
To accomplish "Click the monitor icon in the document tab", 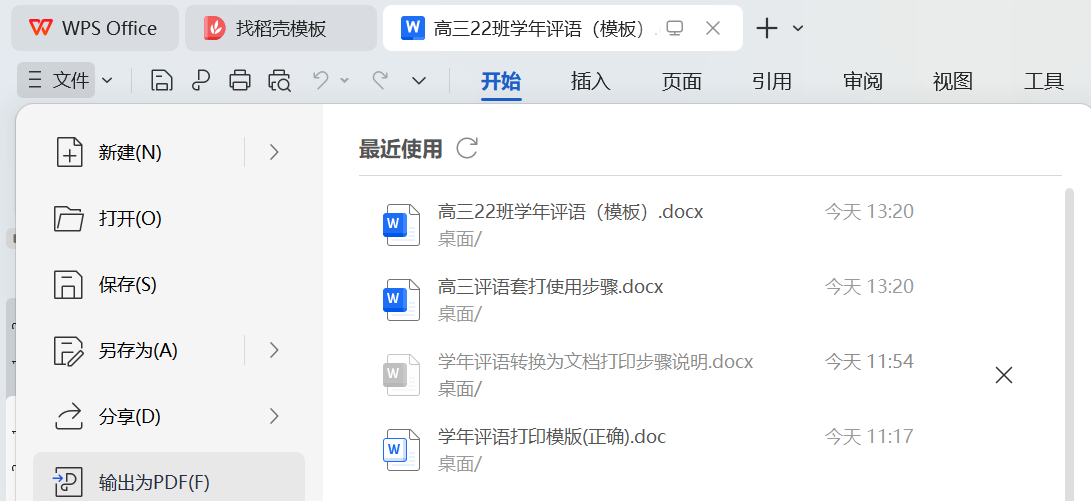I will (674, 28).
